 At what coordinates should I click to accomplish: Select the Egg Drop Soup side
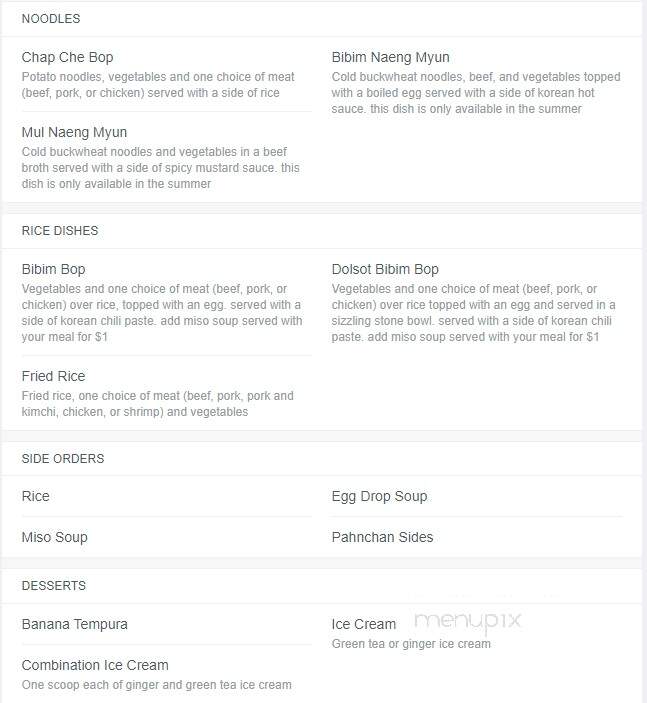pos(379,496)
